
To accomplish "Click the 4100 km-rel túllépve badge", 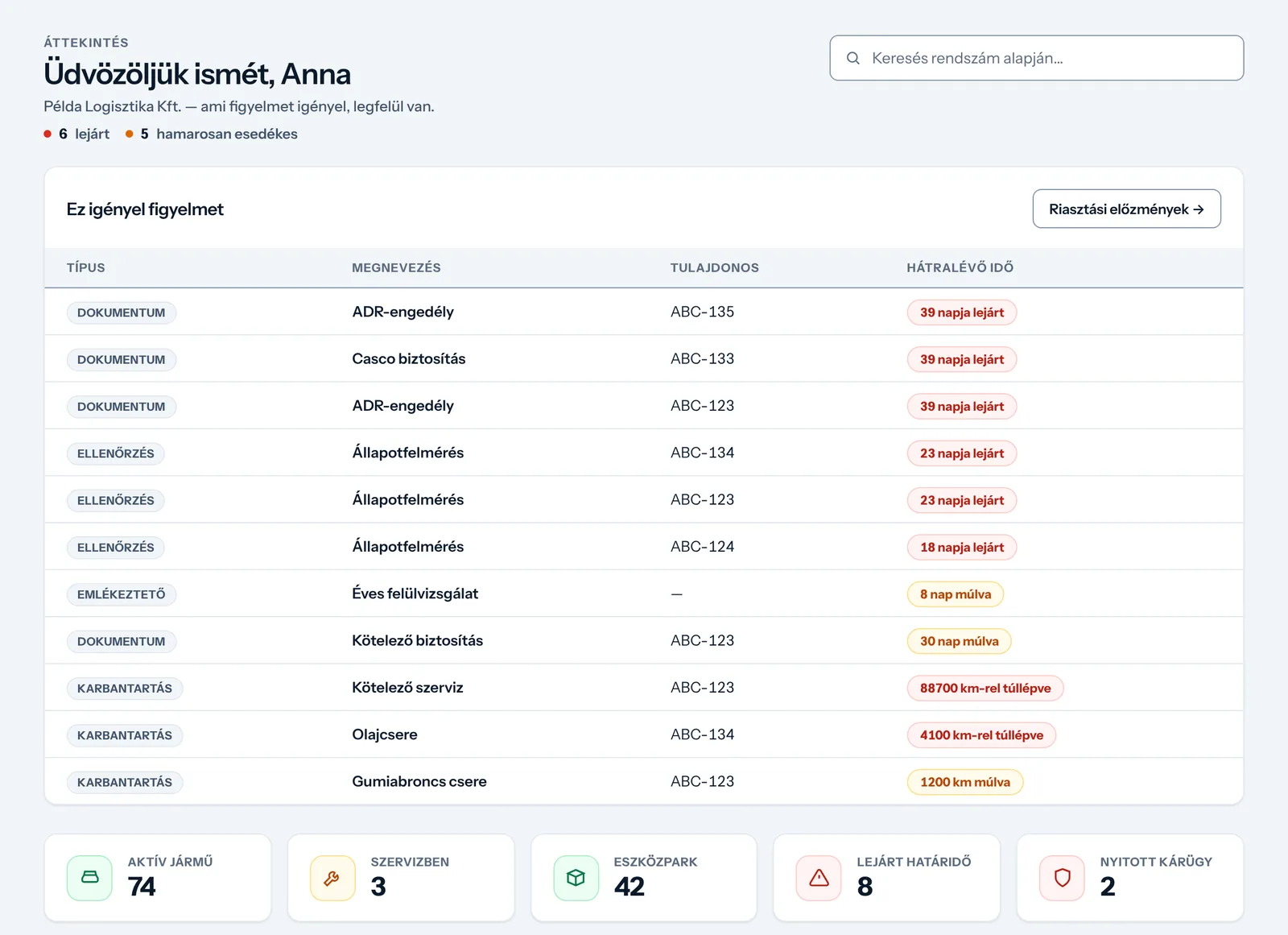I will 981,735.
